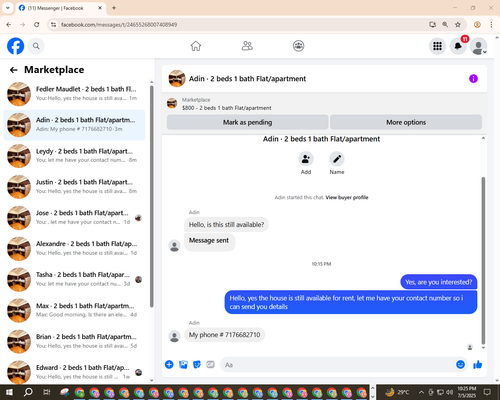Open Windows notification center icon

[487, 392]
